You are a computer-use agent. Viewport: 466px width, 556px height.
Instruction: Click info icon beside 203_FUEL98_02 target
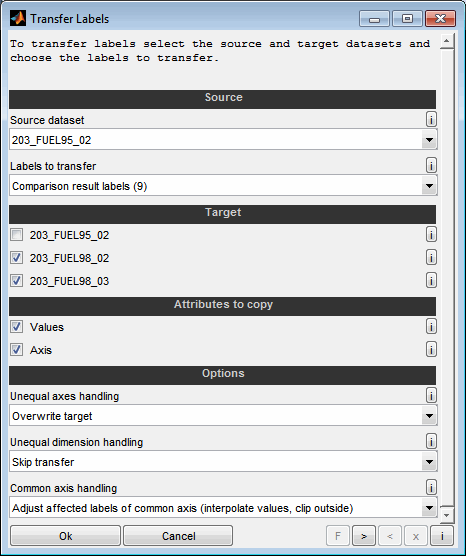[x=431, y=257]
